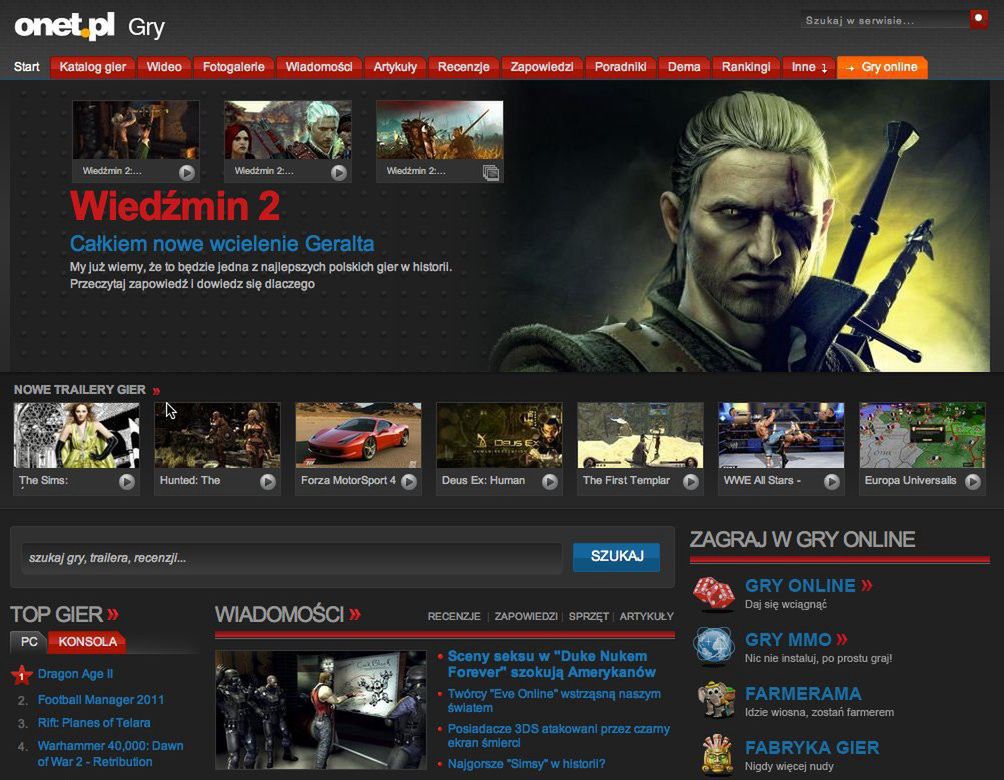Viewport: 1004px width, 780px height.
Task: Open the GRY MMO sidebar link
Action: (788, 639)
